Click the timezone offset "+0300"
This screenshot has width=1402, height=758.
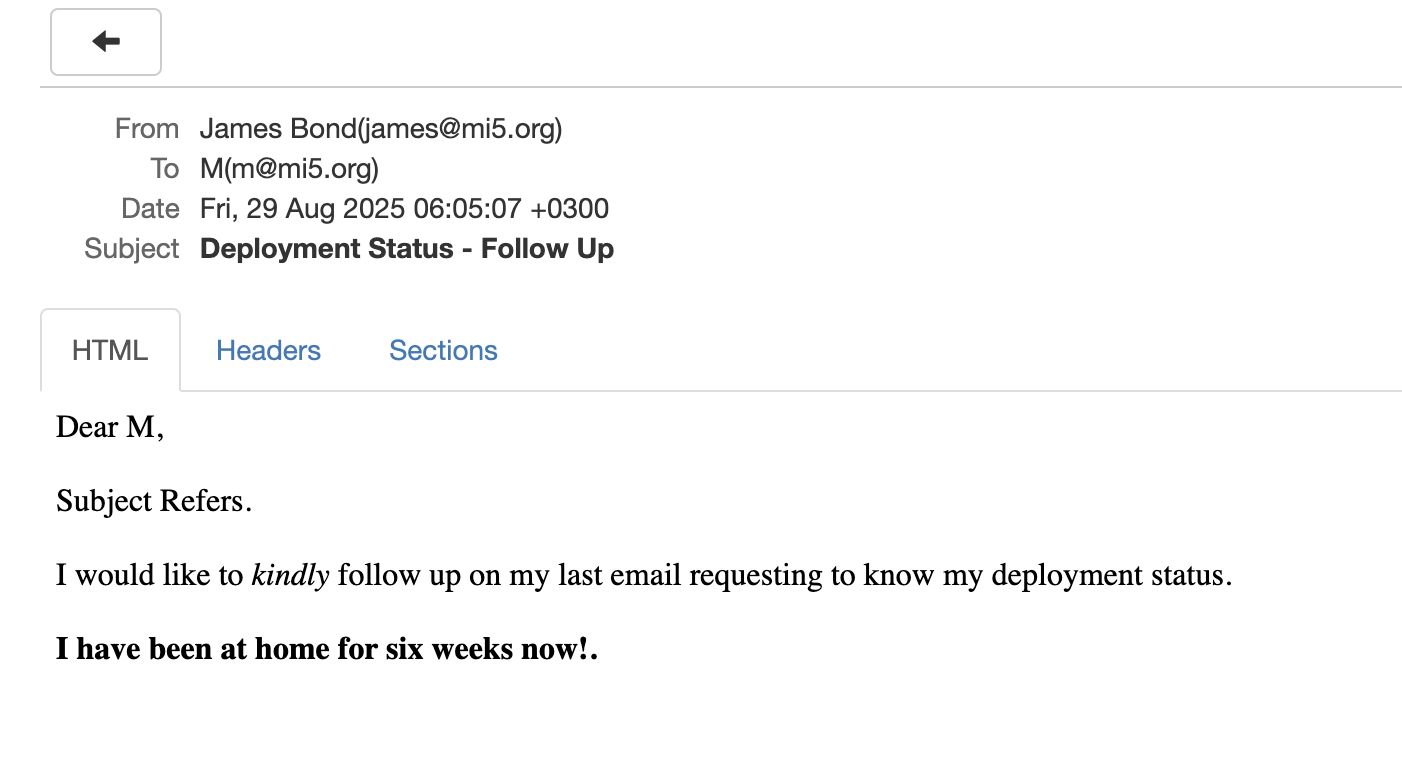pyautogui.click(x=570, y=209)
